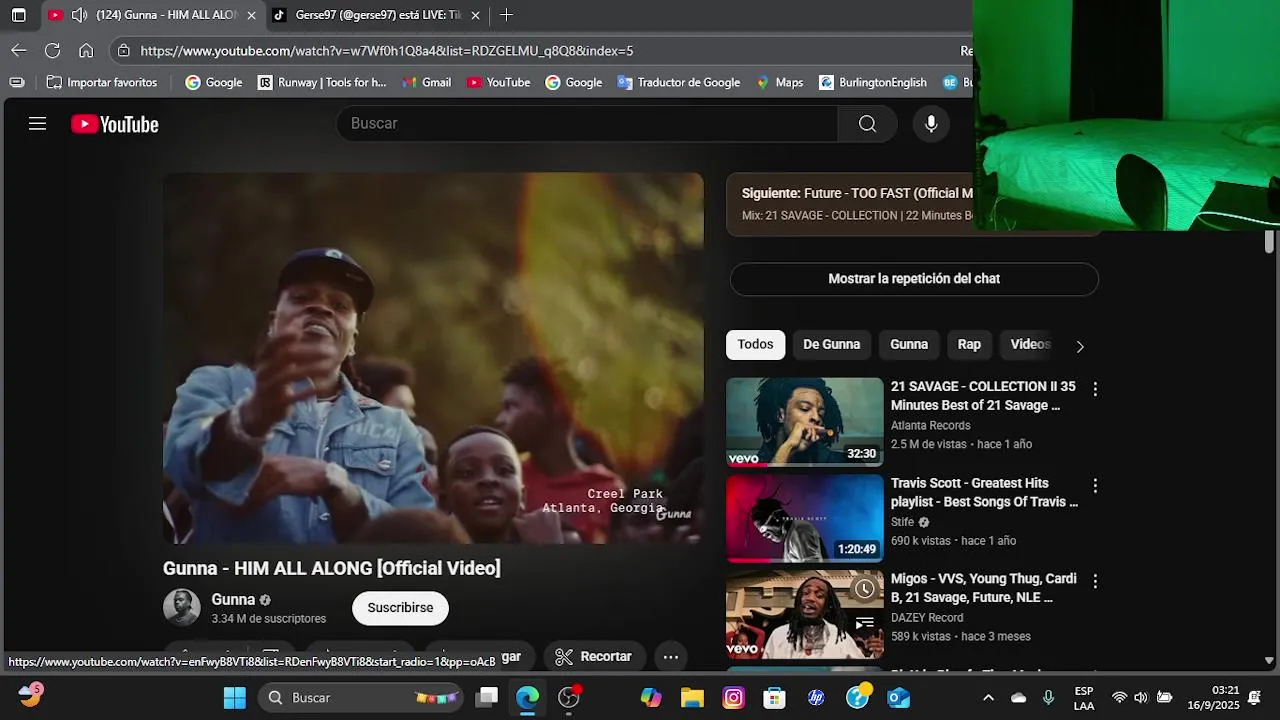Go back with the browser arrow
Viewport: 1280px width, 720px height.
tap(19, 50)
